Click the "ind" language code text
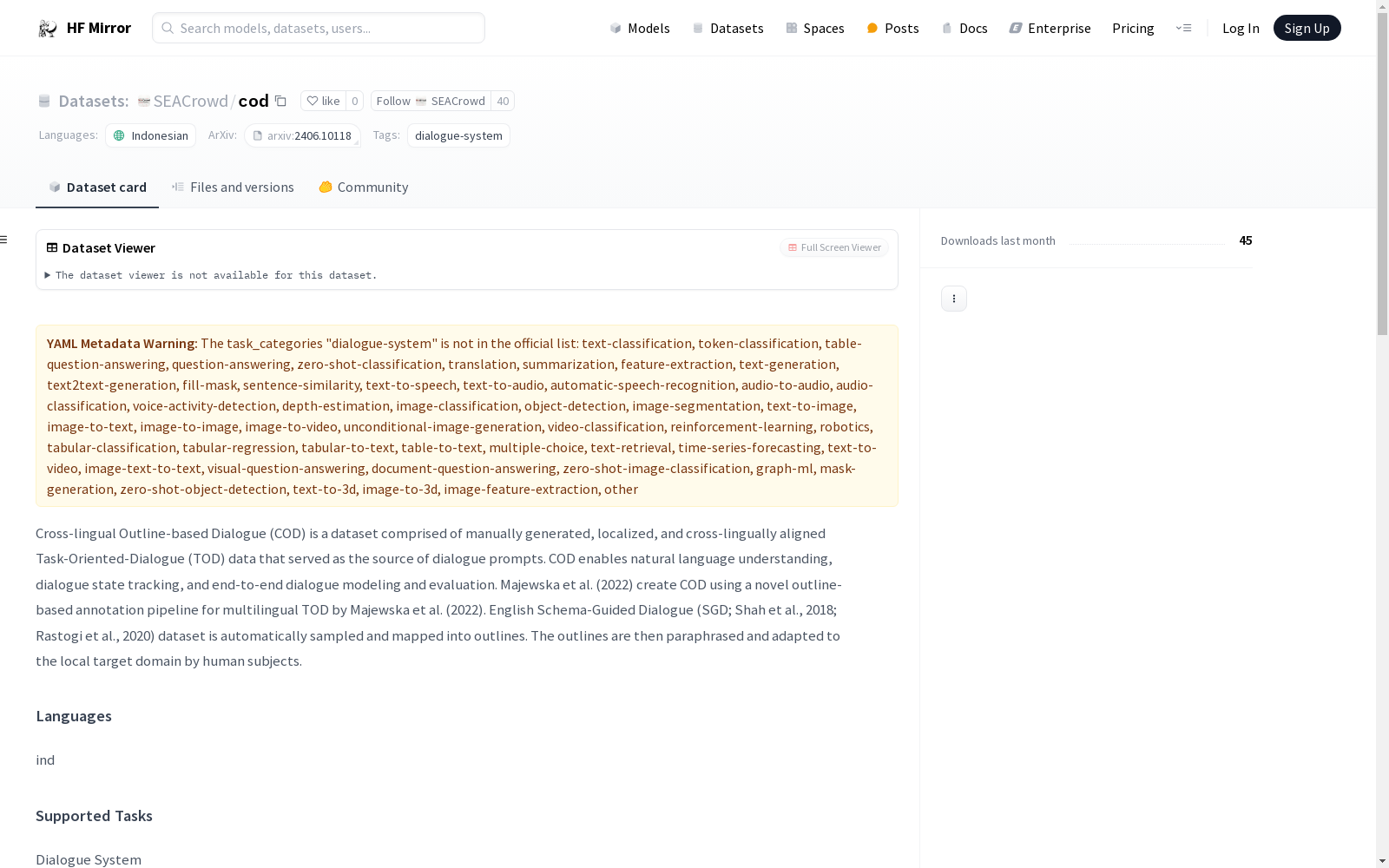Viewport: 1389px width, 868px height. pyautogui.click(x=45, y=760)
